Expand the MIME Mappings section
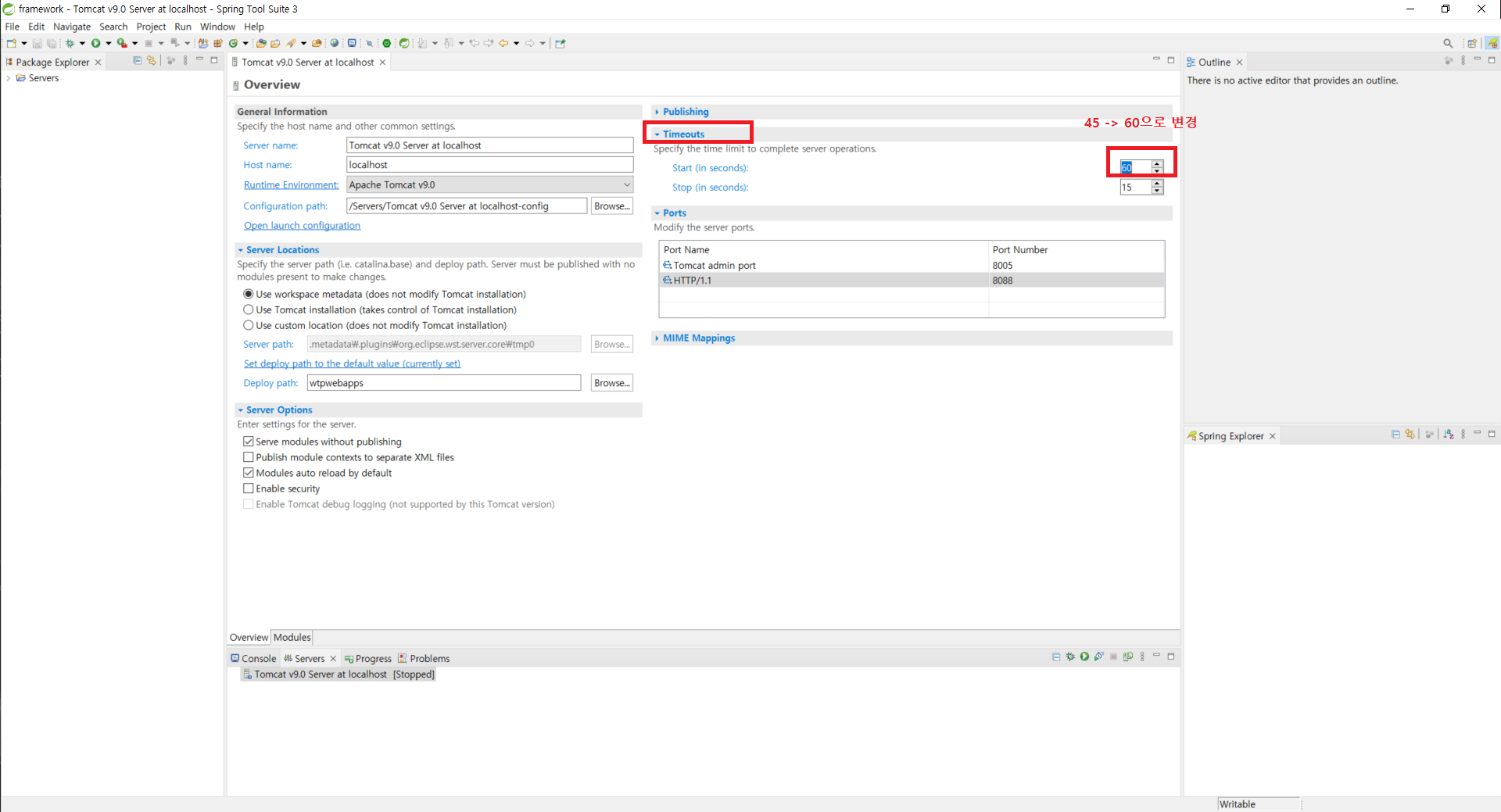 pyautogui.click(x=657, y=338)
